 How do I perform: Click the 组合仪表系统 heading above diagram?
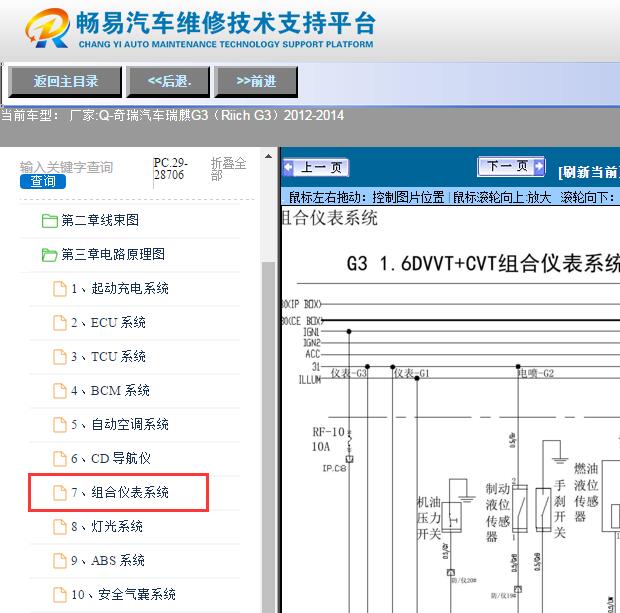pyautogui.click(x=330, y=218)
